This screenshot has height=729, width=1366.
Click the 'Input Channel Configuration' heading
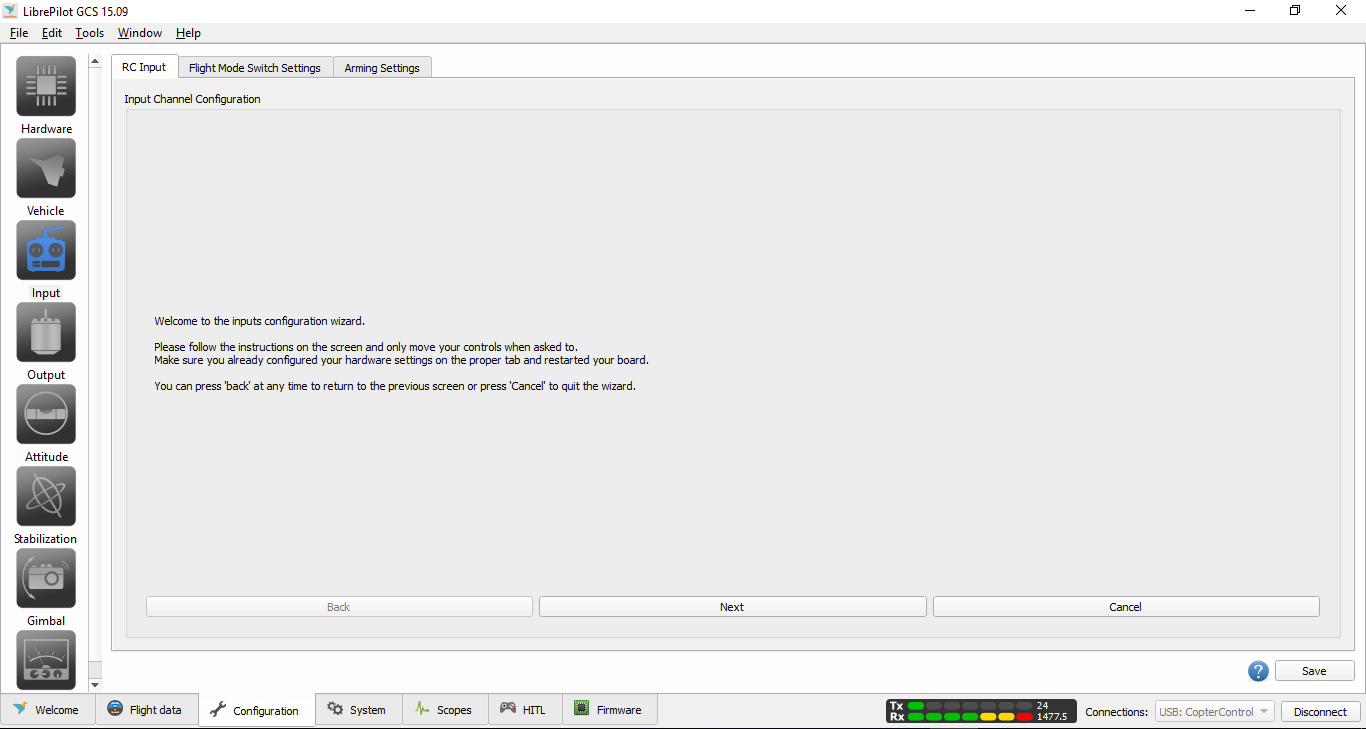192,99
